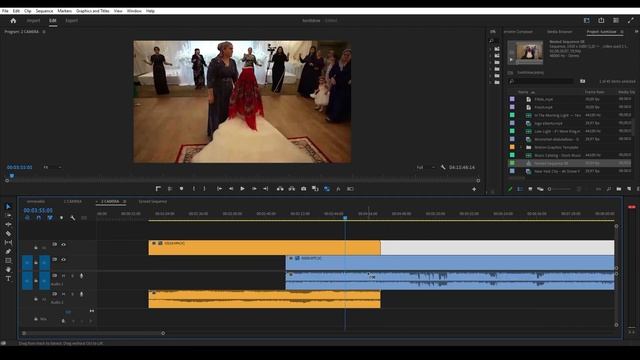
Task: Open the Edit menu
Action: click(x=16, y=11)
